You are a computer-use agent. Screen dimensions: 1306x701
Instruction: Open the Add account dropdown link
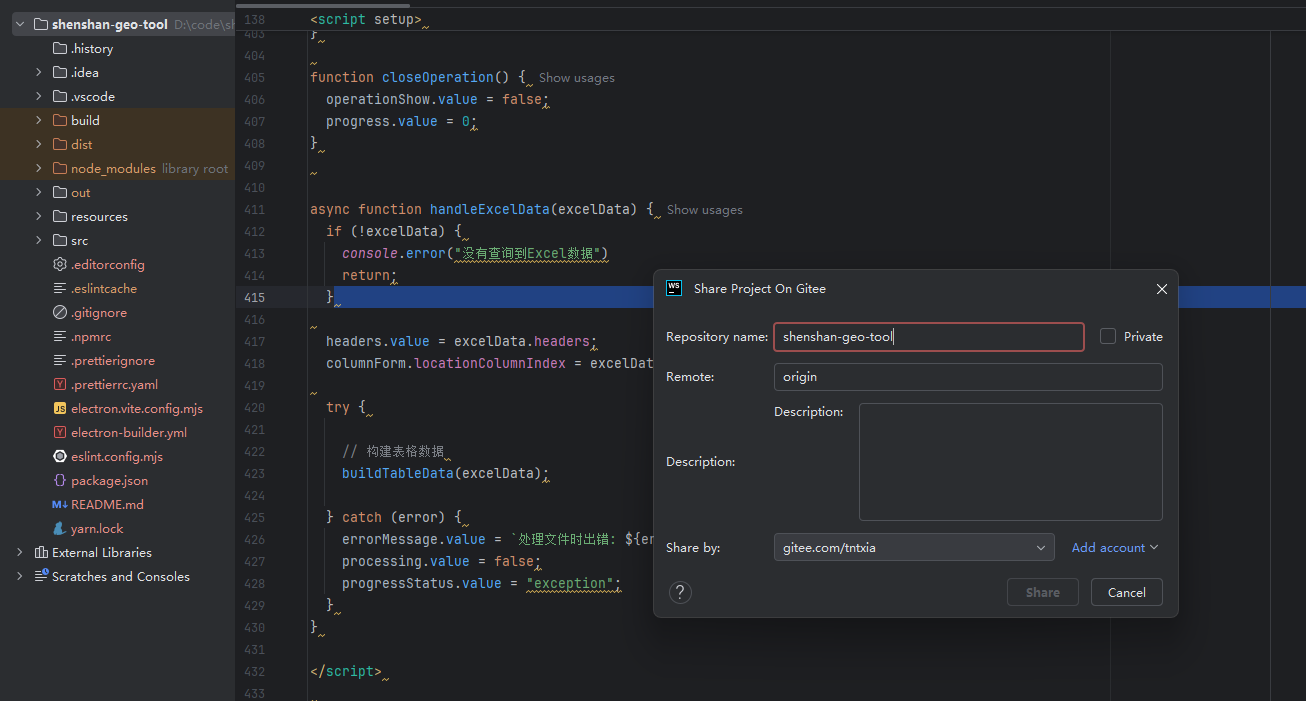pyautogui.click(x=1115, y=547)
